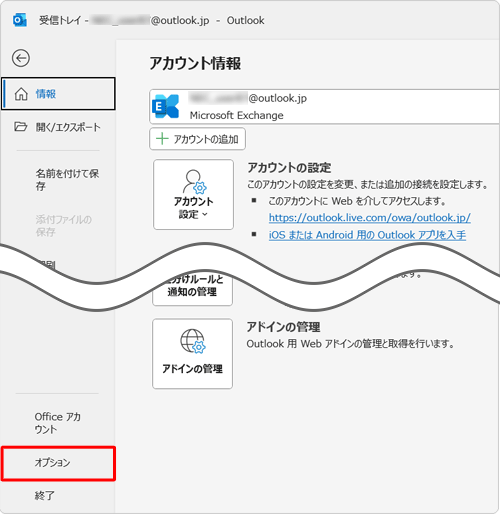
Task: Click the アドインの管理 heading text
Action: (x=283, y=327)
